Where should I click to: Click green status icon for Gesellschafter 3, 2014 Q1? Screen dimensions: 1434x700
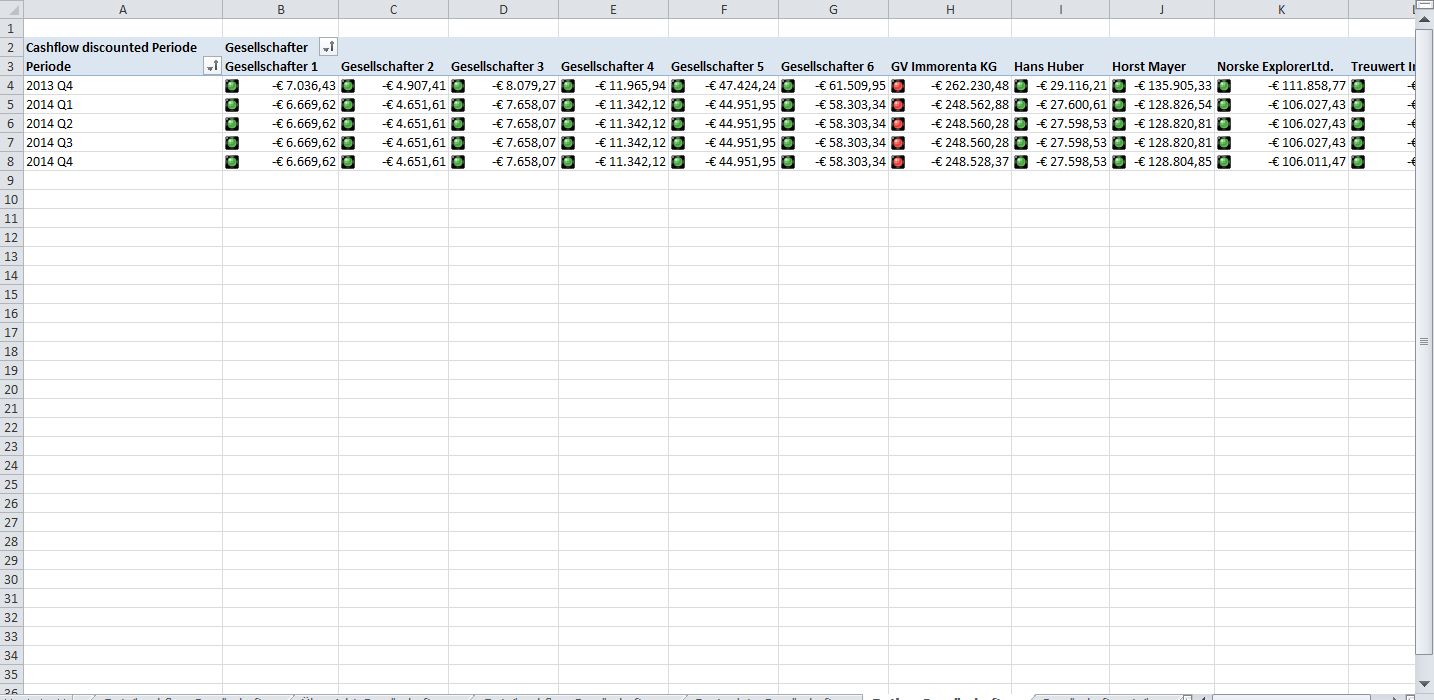click(458, 105)
